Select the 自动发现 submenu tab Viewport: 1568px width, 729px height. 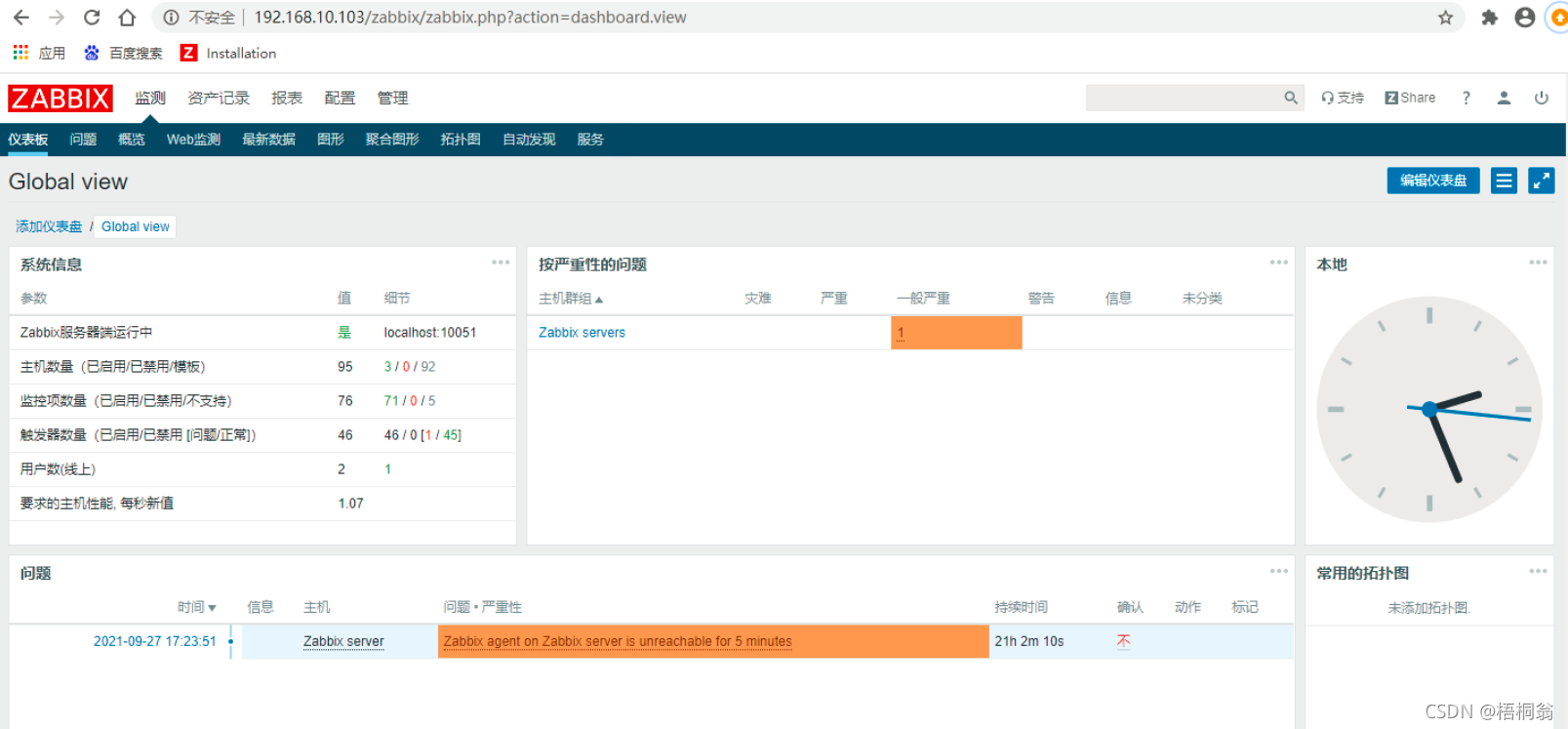[x=529, y=140]
